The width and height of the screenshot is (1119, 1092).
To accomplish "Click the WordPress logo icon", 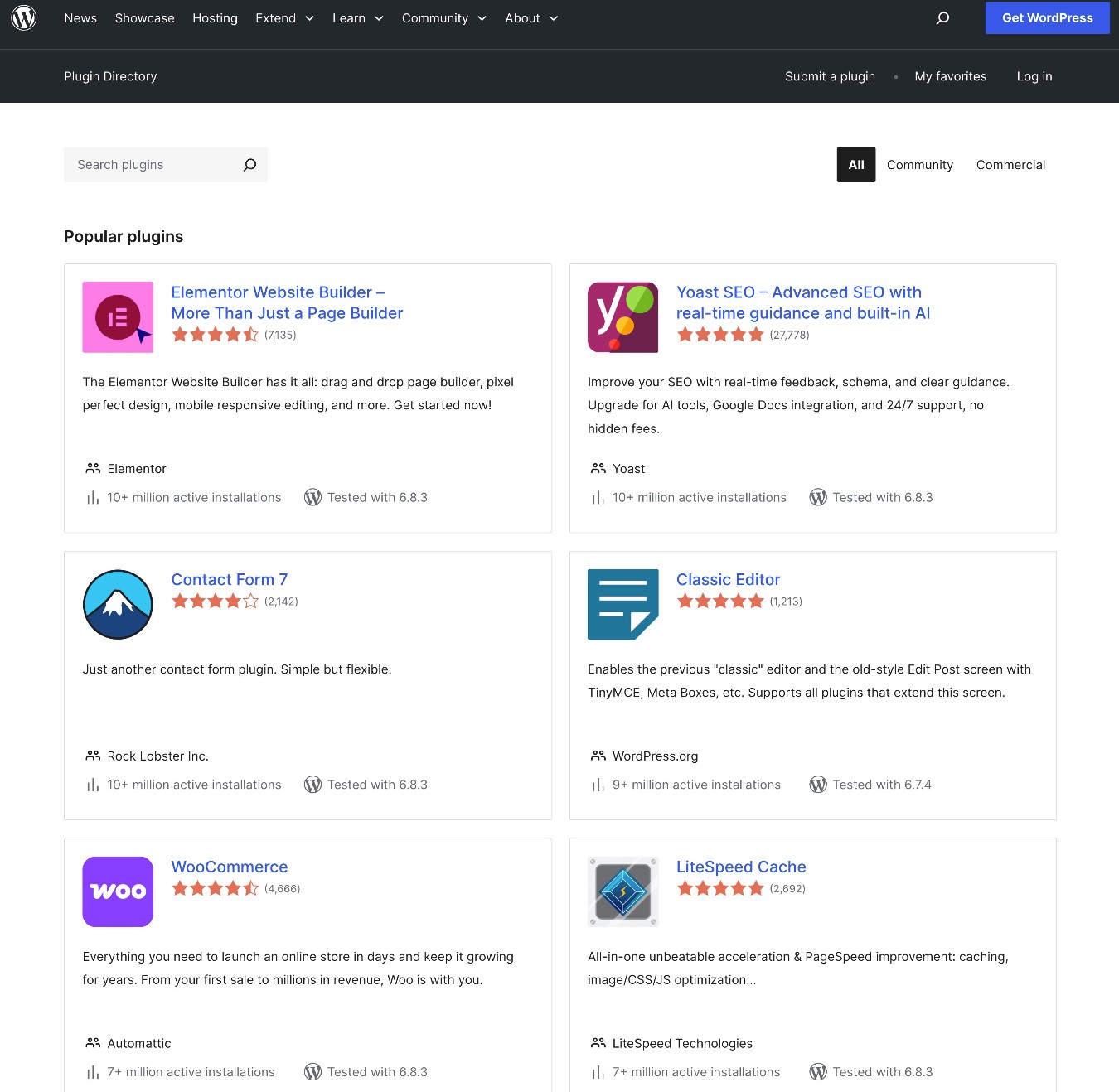I will pyautogui.click(x=24, y=17).
